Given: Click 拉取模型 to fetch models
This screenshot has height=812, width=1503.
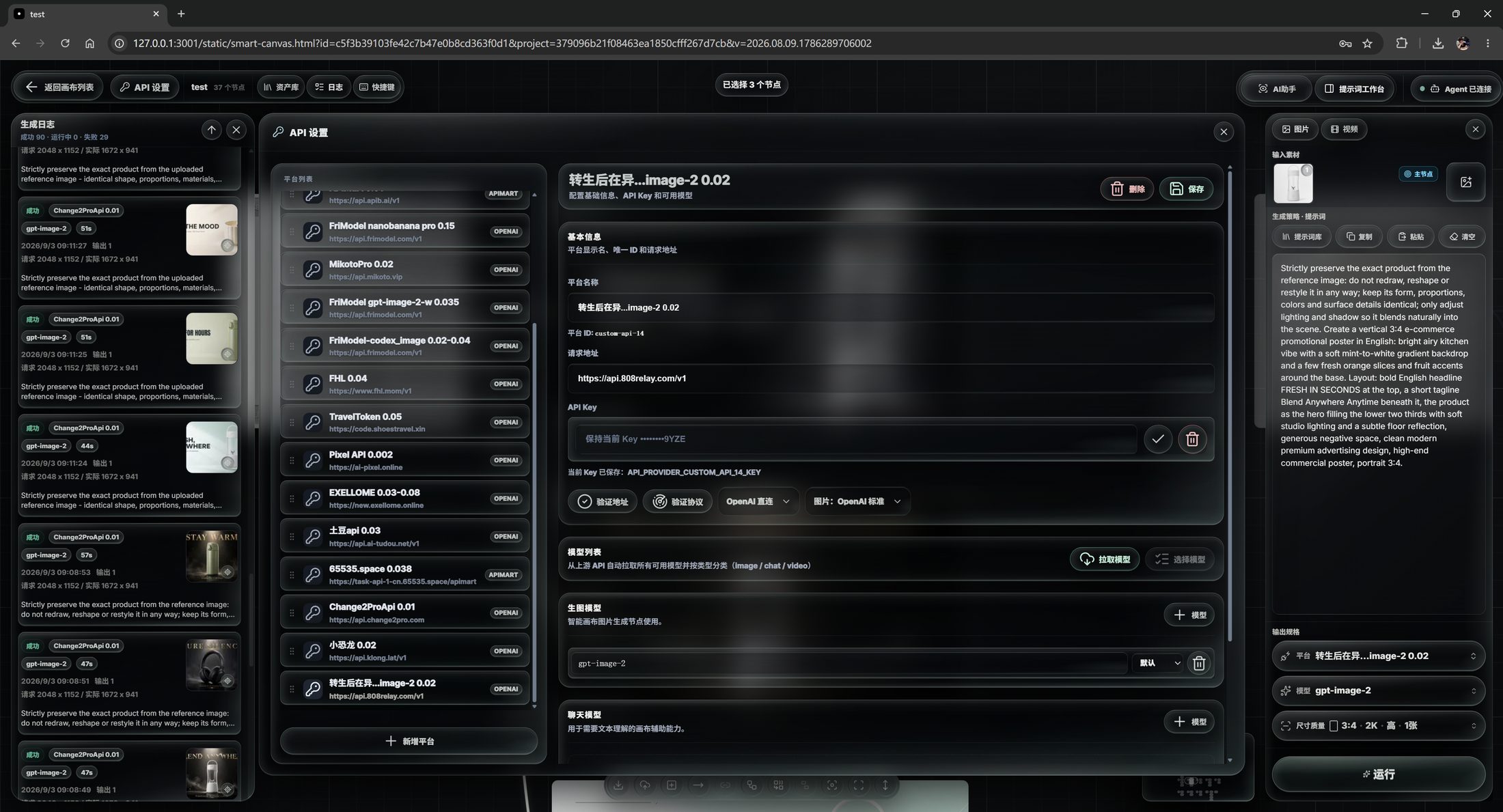Looking at the screenshot, I should (x=1105, y=559).
